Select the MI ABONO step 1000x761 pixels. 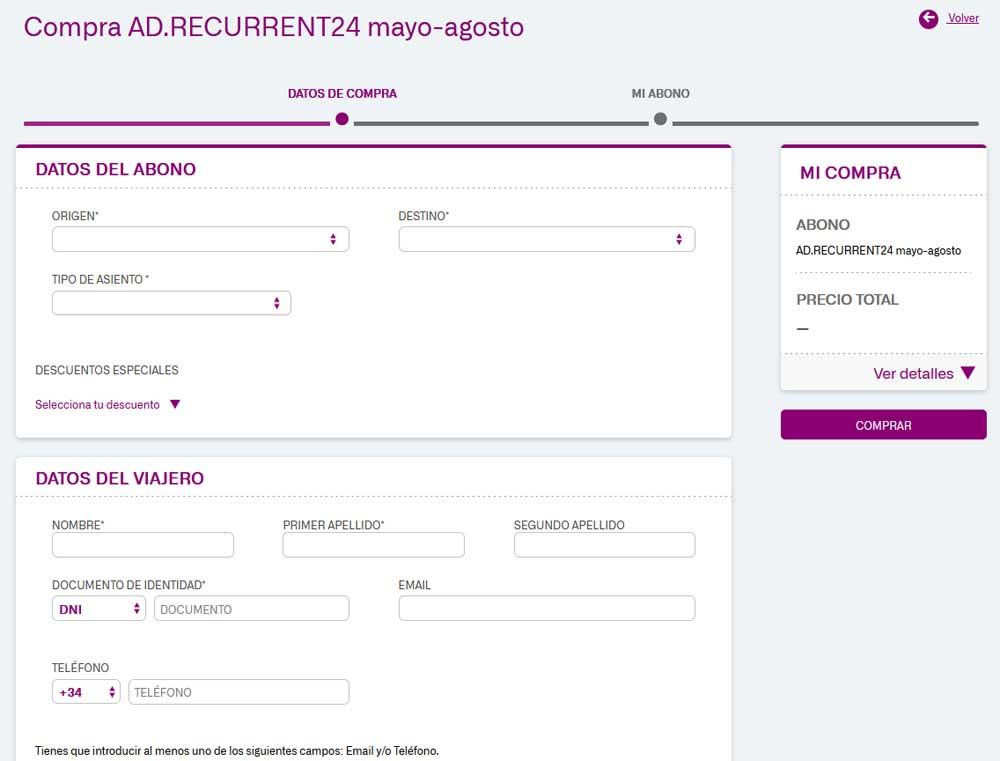(x=658, y=93)
